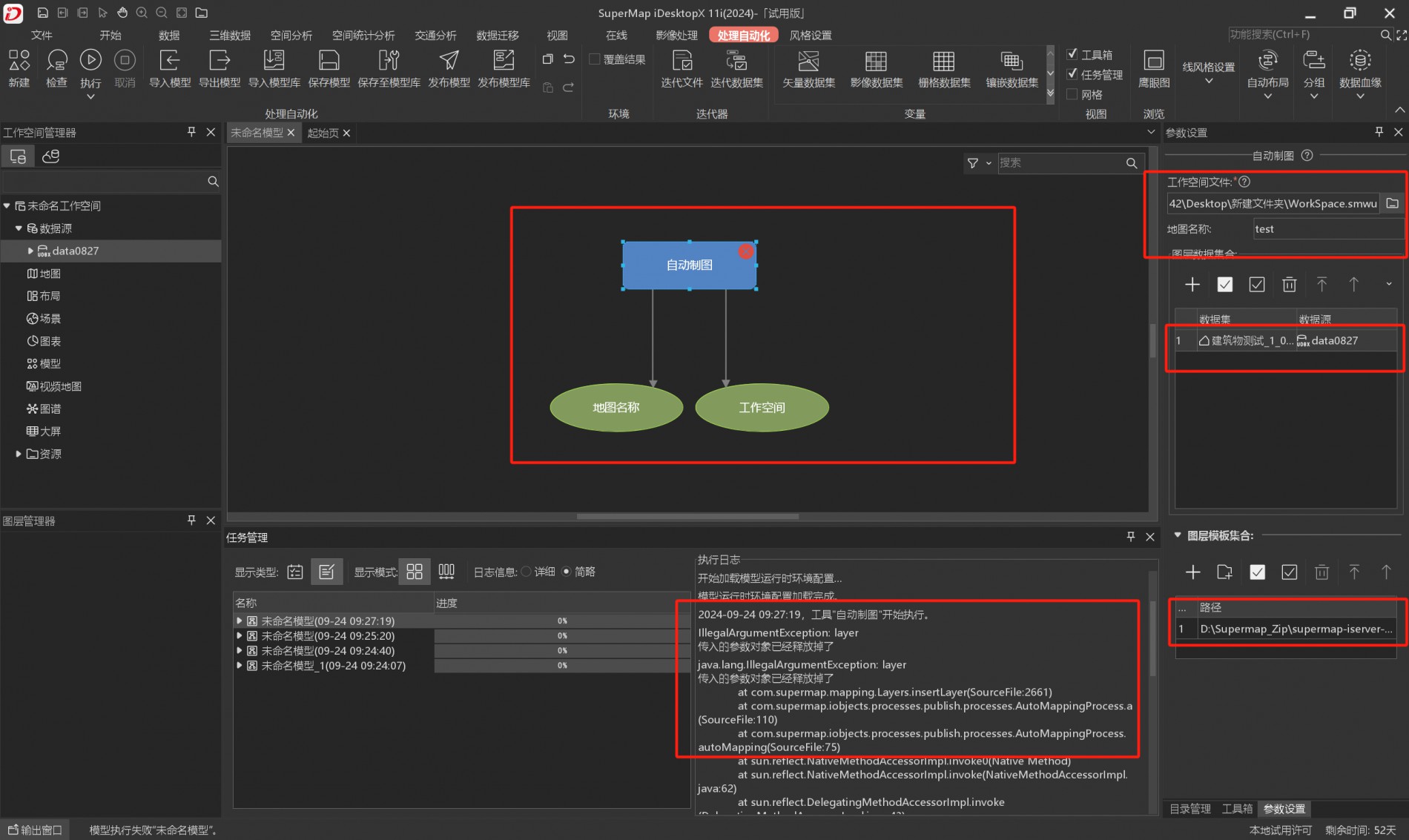The height and width of the screenshot is (840, 1409).
Task: Click the 工作空间 variable node
Action: [762, 407]
